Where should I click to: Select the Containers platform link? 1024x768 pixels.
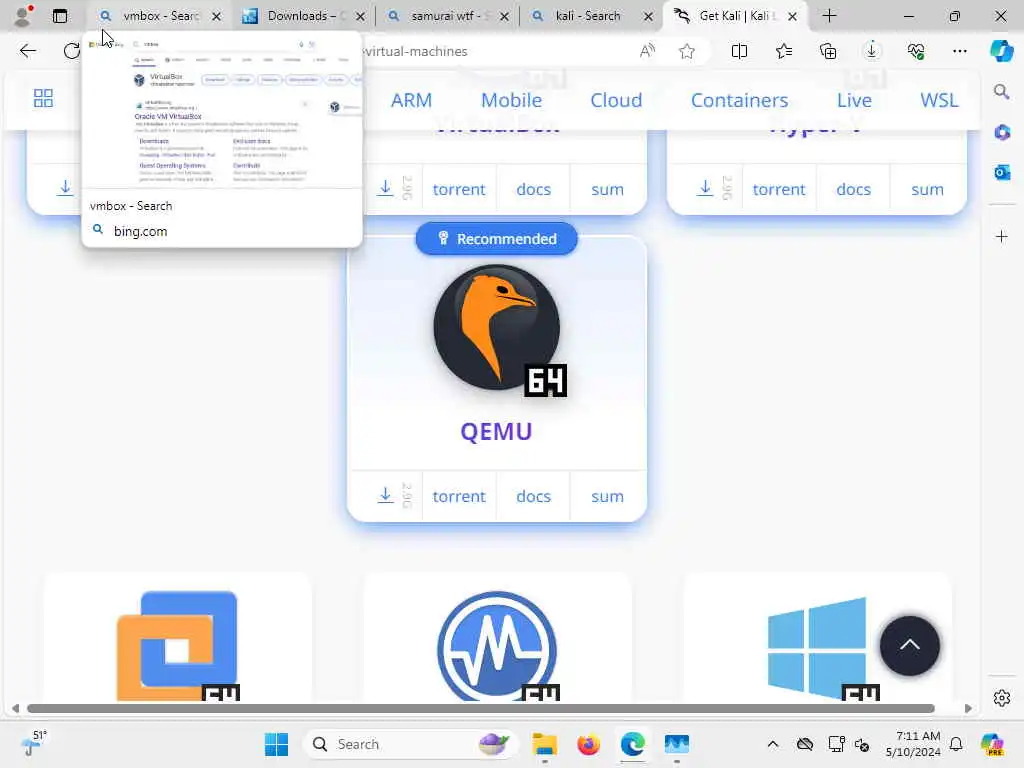(x=739, y=100)
